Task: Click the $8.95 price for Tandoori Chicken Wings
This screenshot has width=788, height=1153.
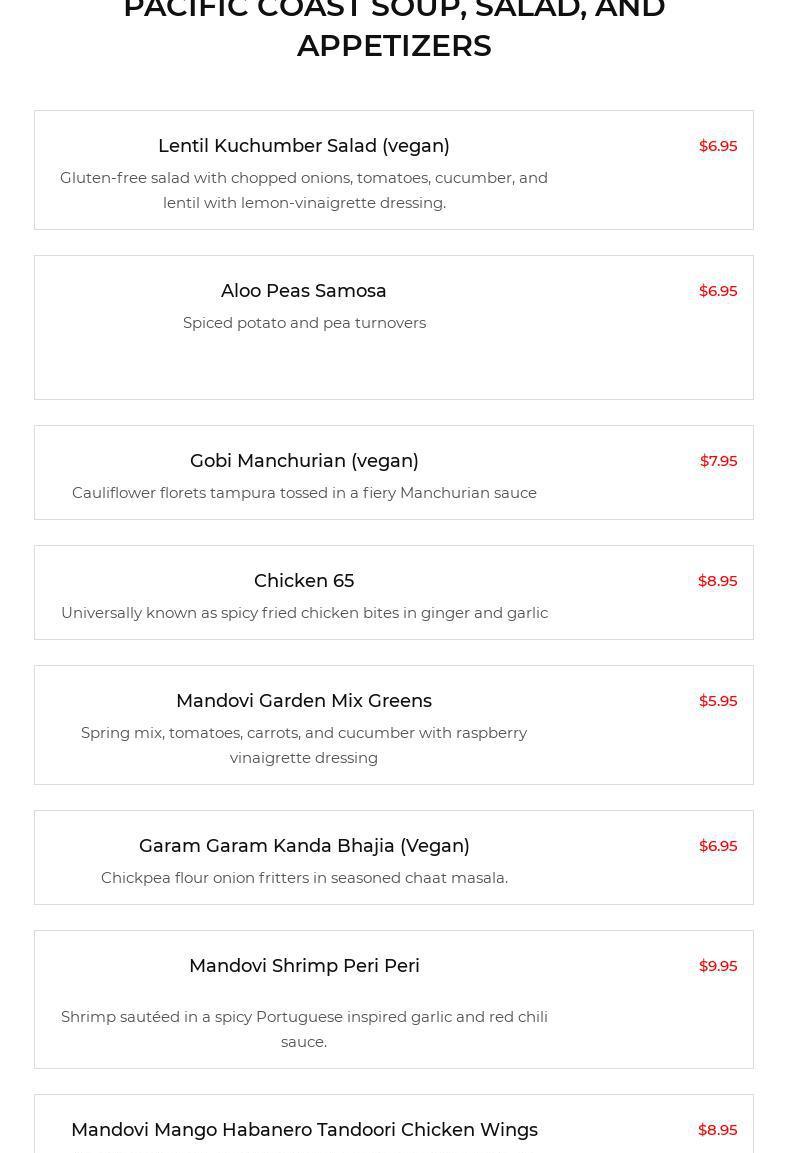Action: [717, 1130]
